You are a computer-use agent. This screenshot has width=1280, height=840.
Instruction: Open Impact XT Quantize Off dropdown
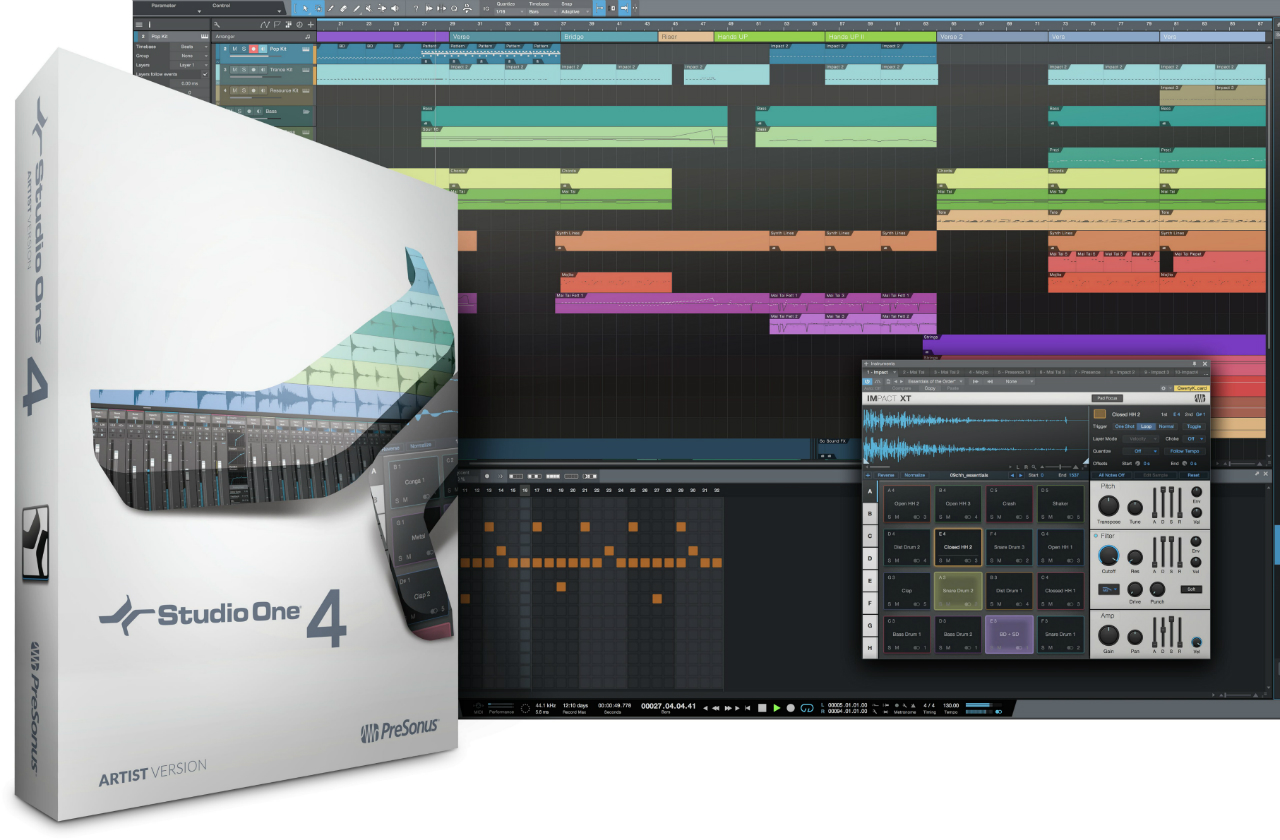[1140, 451]
